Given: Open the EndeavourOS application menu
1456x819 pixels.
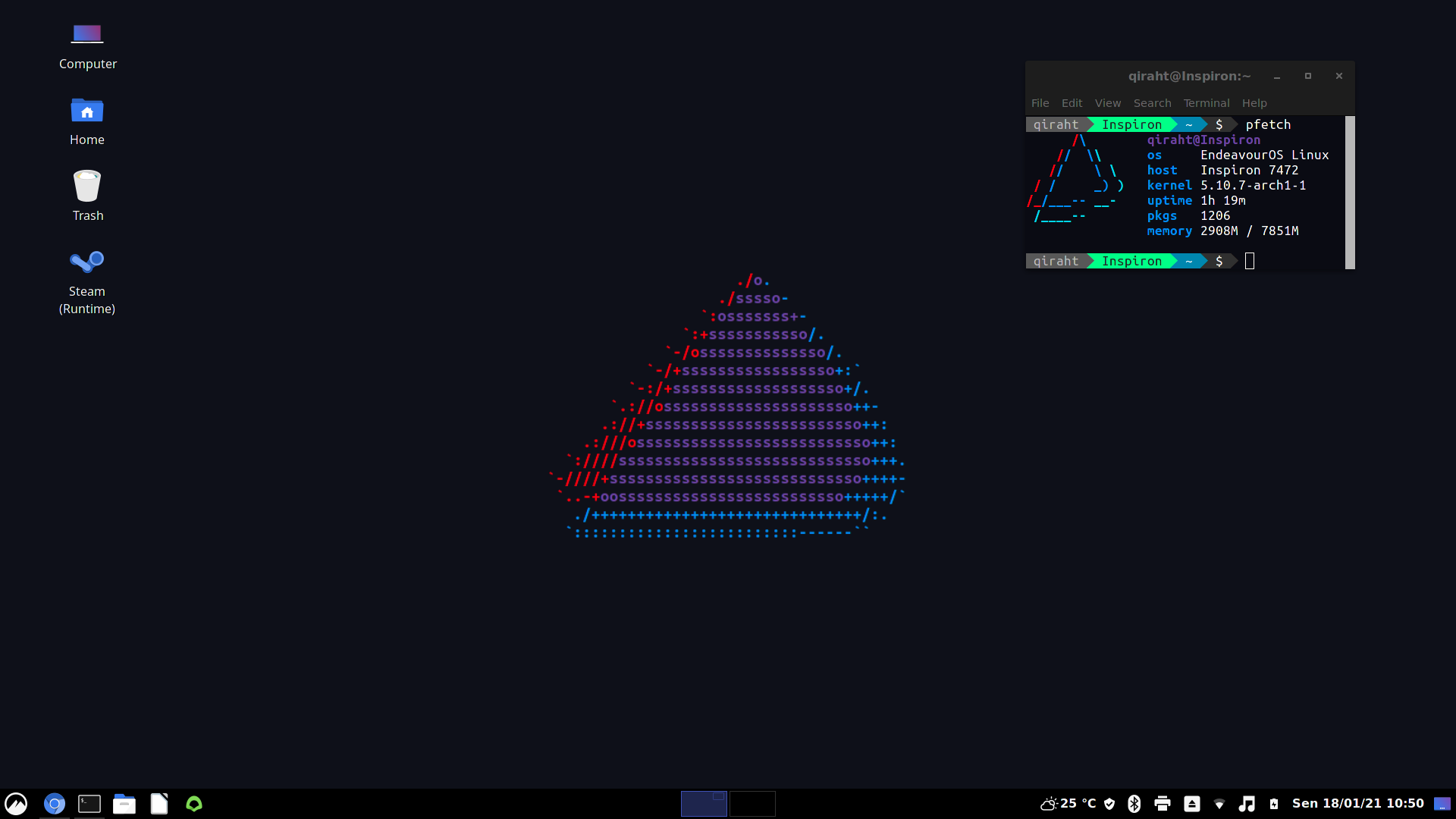Looking at the screenshot, I should tap(16, 804).
